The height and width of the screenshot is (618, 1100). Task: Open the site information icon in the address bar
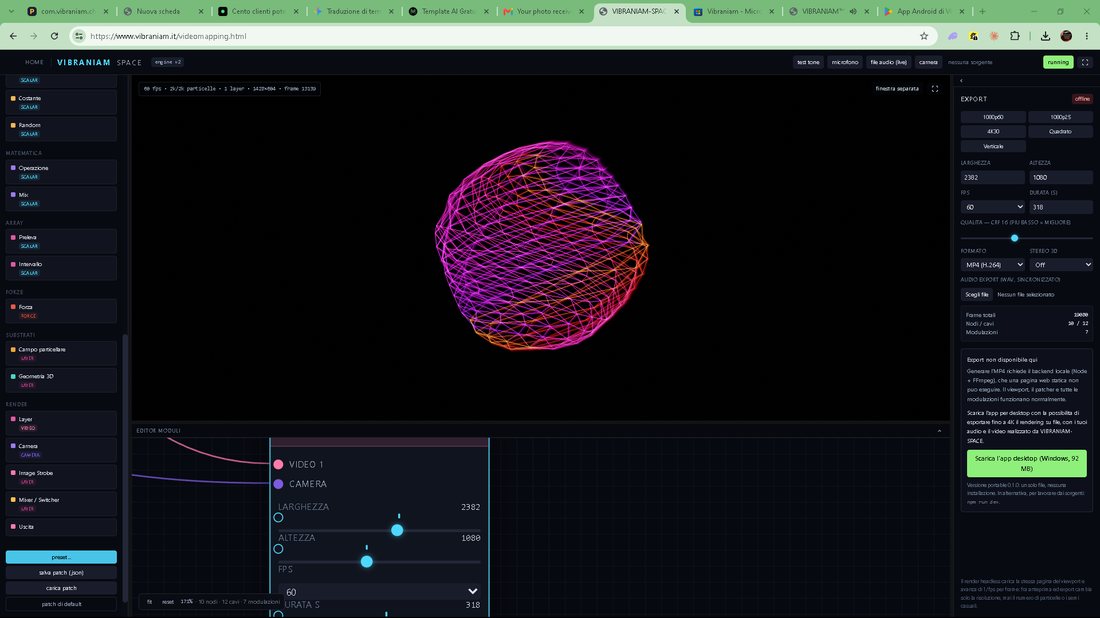(x=79, y=36)
